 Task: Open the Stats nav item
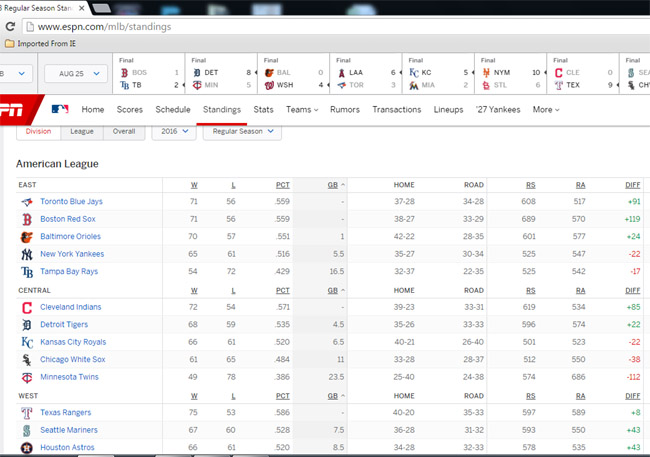click(x=263, y=109)
